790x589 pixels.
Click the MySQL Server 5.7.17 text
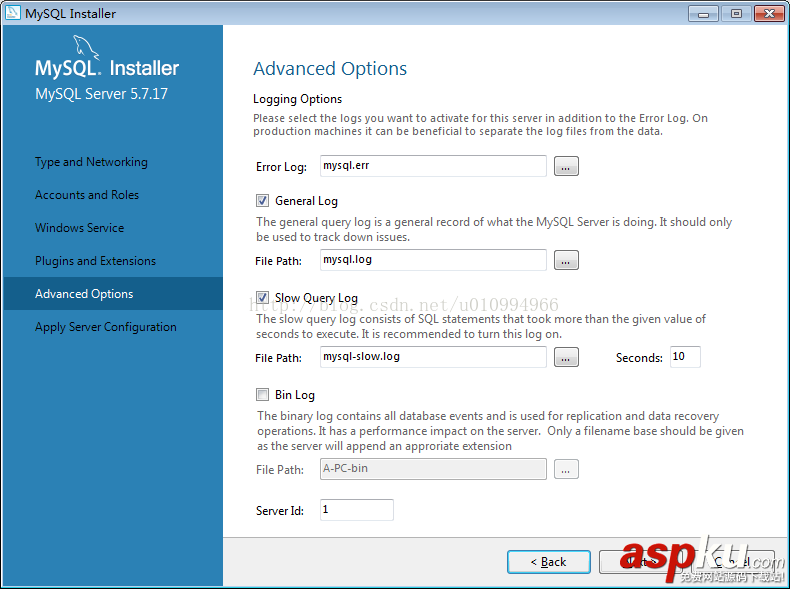pyautogui.click(x=101, y=94)
